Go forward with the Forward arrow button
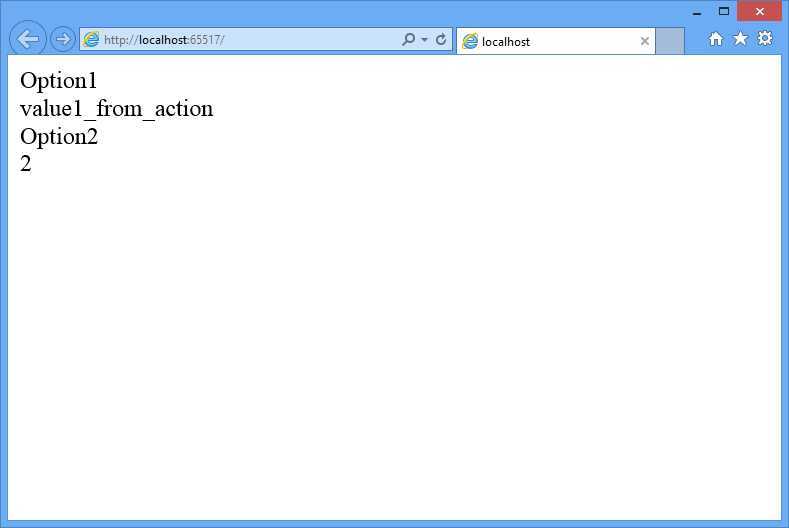789x528 pixels. 62,39
